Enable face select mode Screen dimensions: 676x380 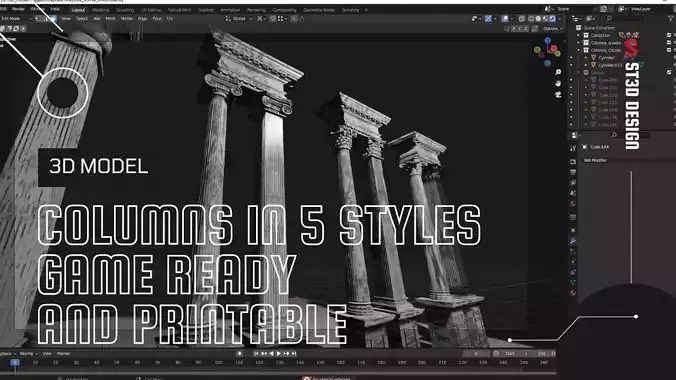(53, 19)
